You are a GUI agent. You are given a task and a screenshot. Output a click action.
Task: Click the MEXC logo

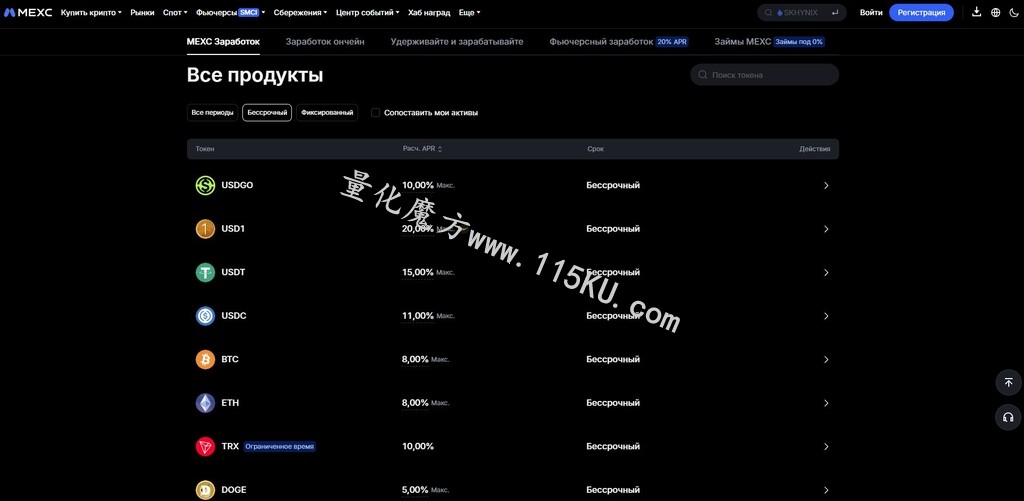tap(28, 12)
